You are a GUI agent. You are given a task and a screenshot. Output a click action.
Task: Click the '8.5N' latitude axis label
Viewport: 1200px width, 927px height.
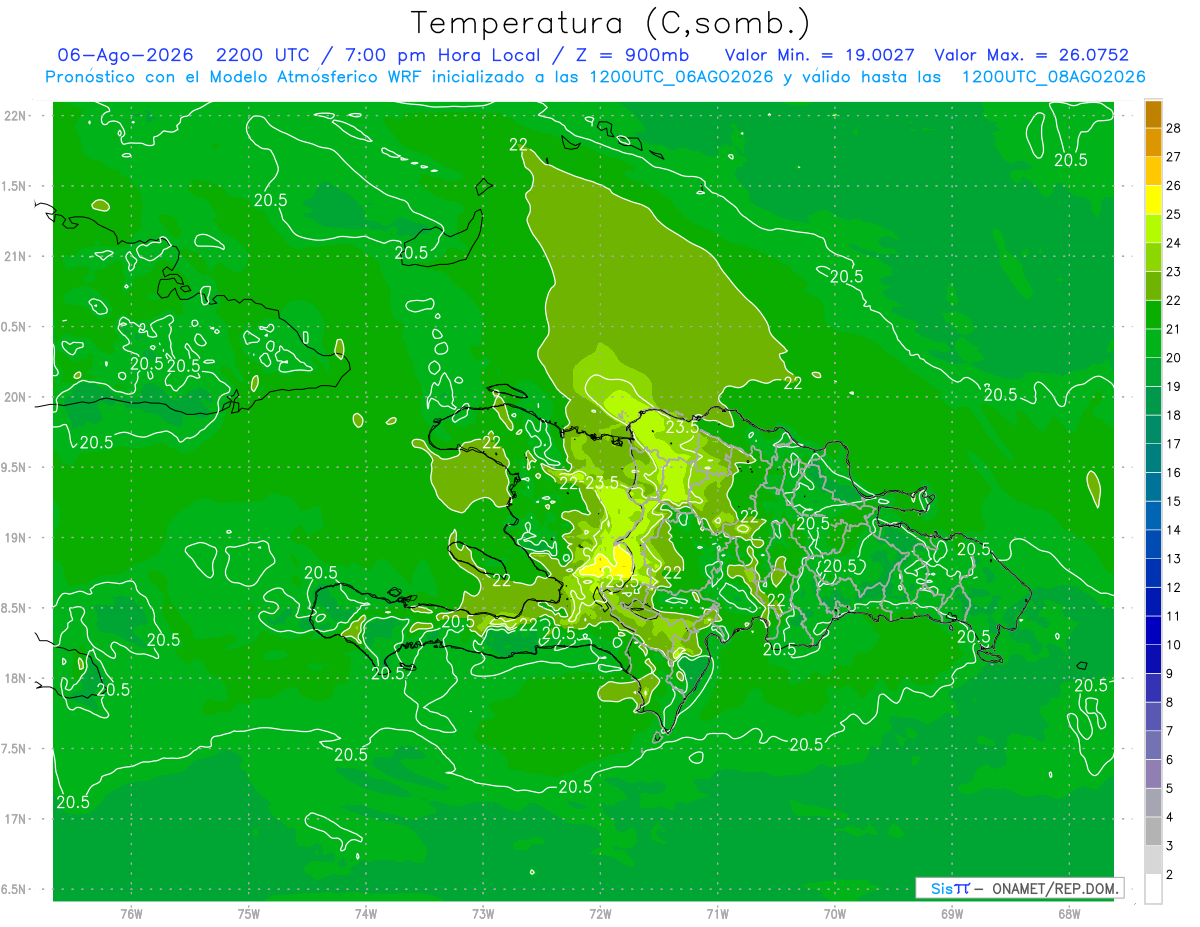14,608
